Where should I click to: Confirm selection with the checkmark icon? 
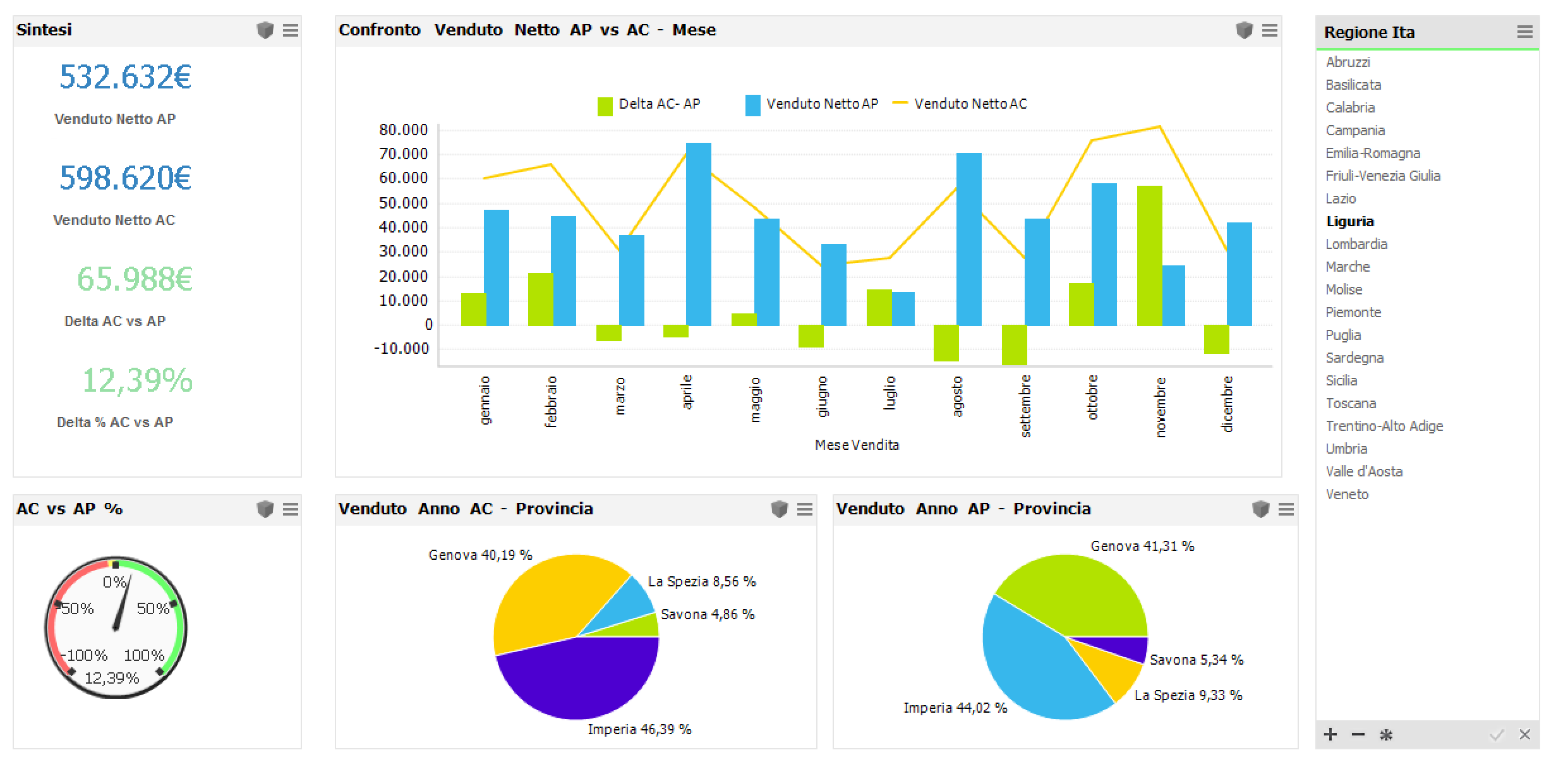pos(1497,735)
